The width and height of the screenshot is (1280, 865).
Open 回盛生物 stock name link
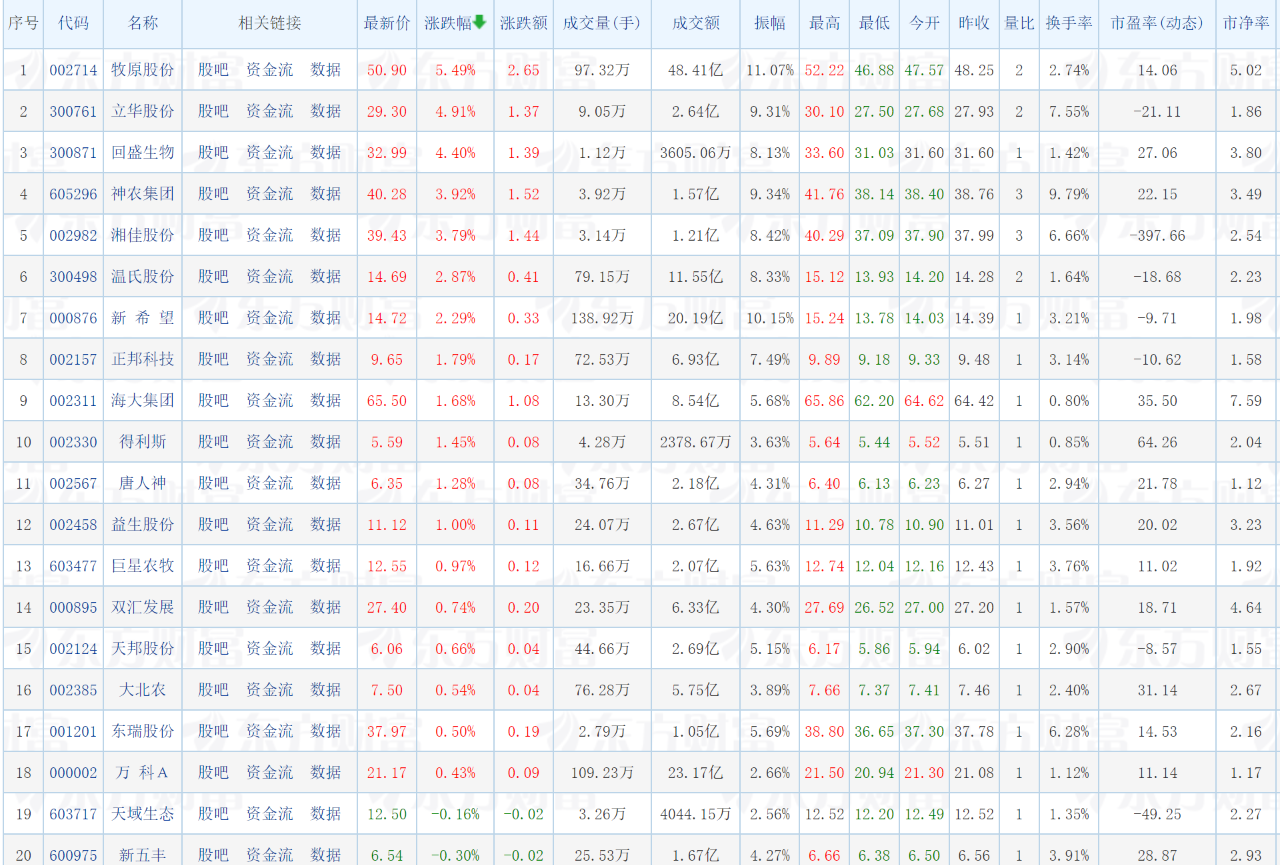(143, 152)
